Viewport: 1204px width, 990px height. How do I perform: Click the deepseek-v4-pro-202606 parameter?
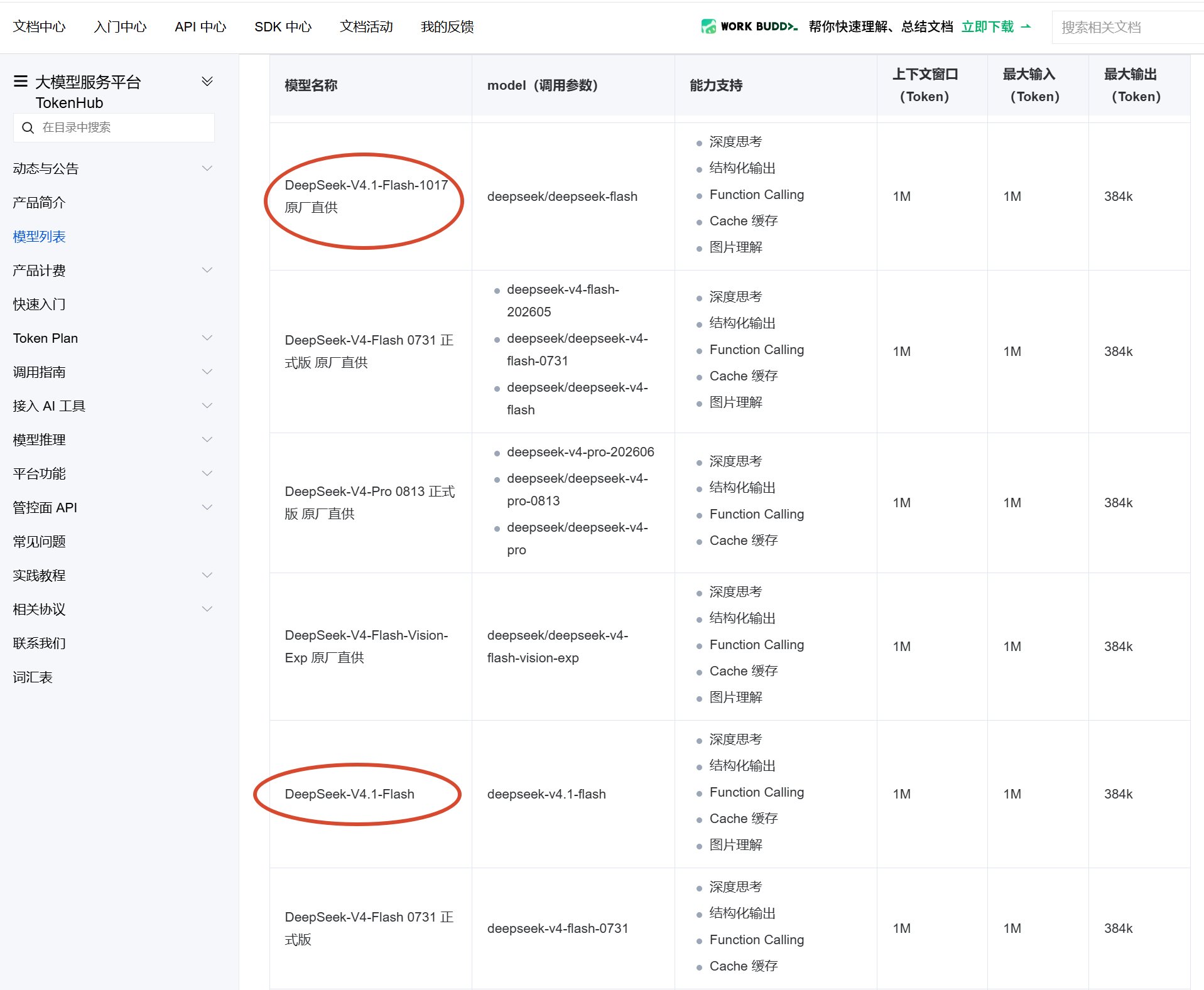click(580, 452)
